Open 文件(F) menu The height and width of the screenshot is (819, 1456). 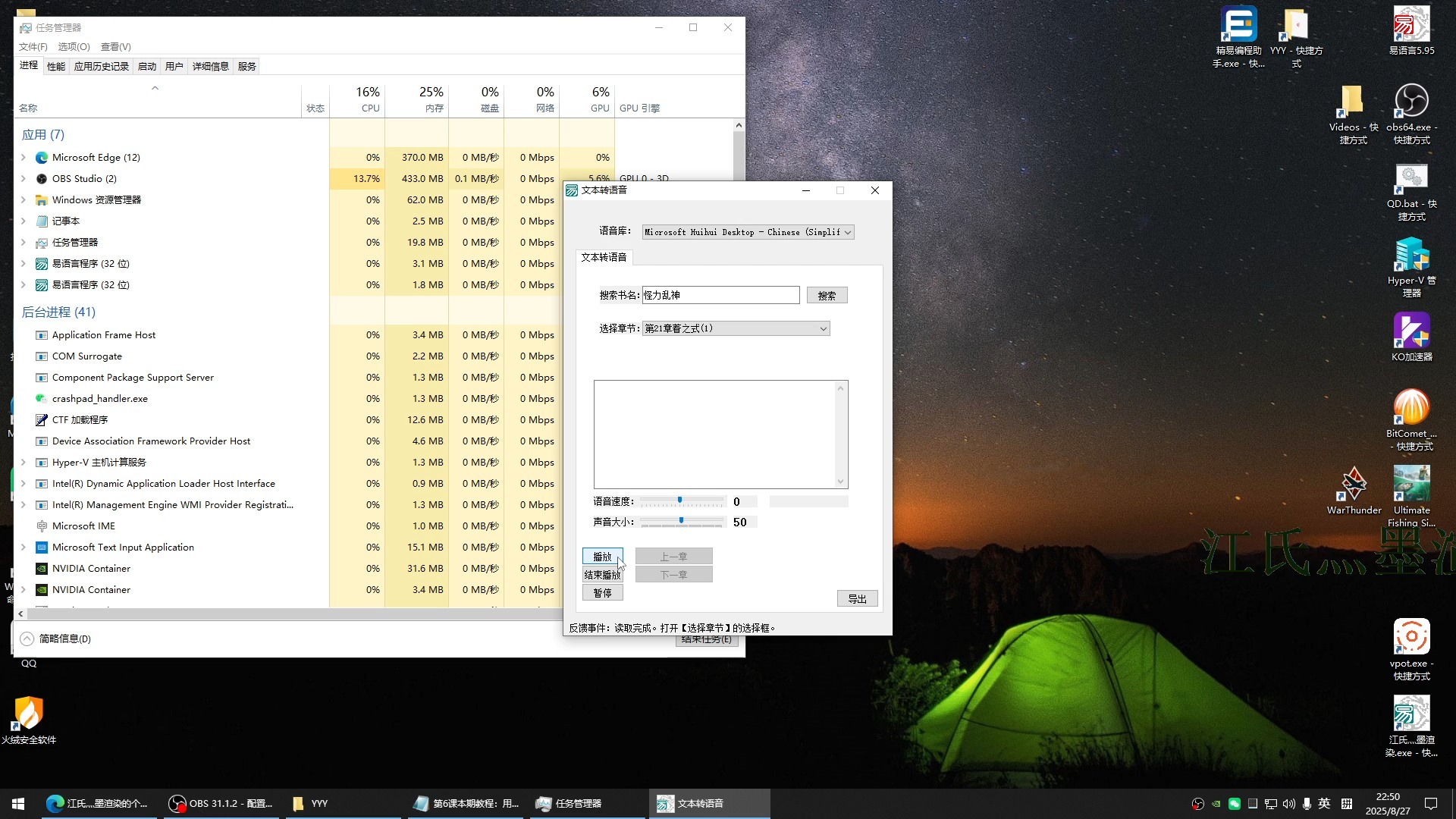click(33, 46)
